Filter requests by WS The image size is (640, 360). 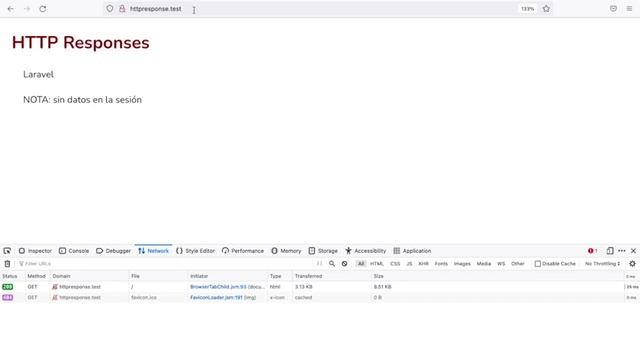click(x=501, y=264)
